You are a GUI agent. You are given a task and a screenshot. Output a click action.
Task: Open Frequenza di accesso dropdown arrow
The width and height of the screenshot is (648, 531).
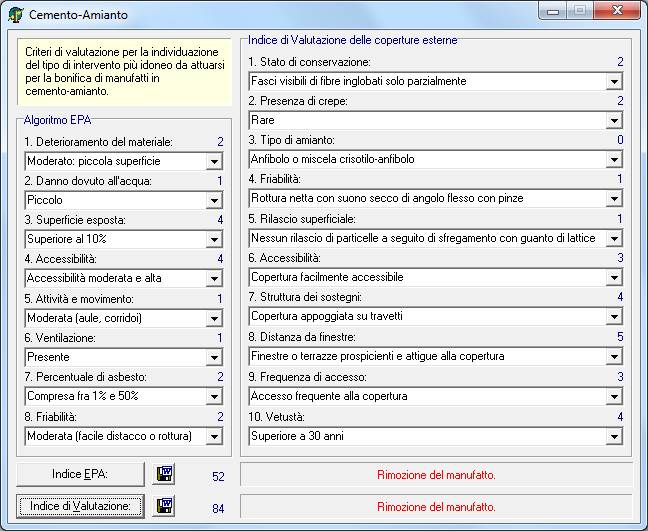[x=614, y=397]
